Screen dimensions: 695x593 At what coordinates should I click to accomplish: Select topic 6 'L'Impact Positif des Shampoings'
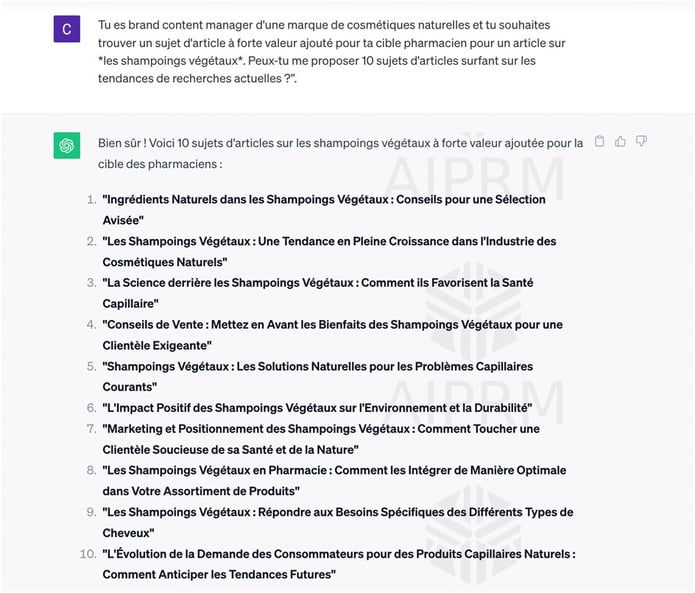point(317,408)
